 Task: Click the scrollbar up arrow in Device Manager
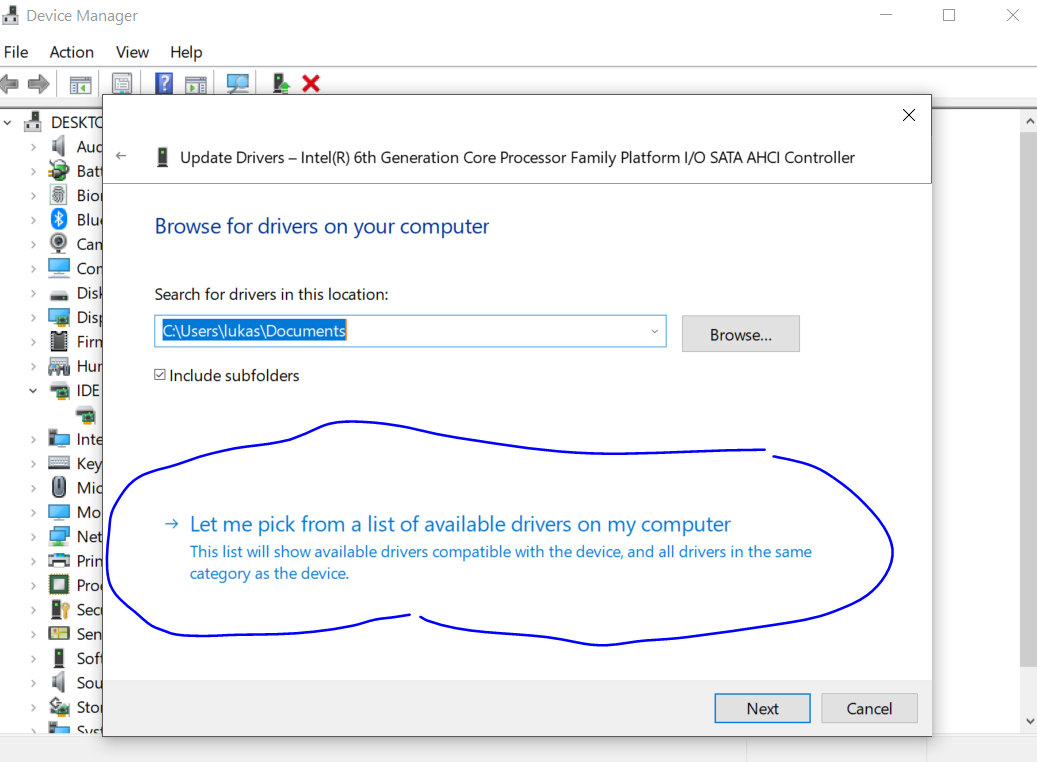(x=1030, y=121)
